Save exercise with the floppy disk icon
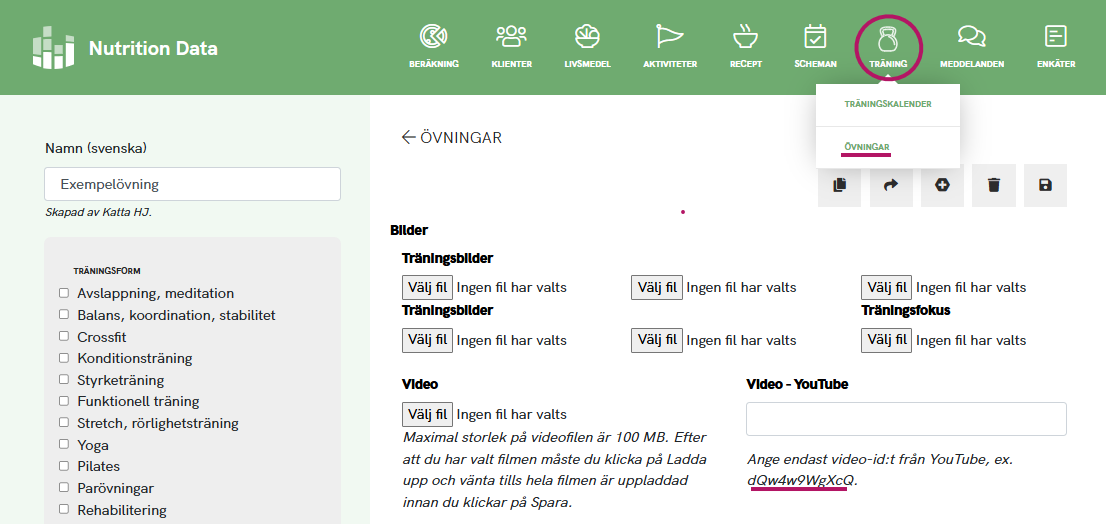The width and height of the screenshot is (1106, 524). (x=1045, y=185)
